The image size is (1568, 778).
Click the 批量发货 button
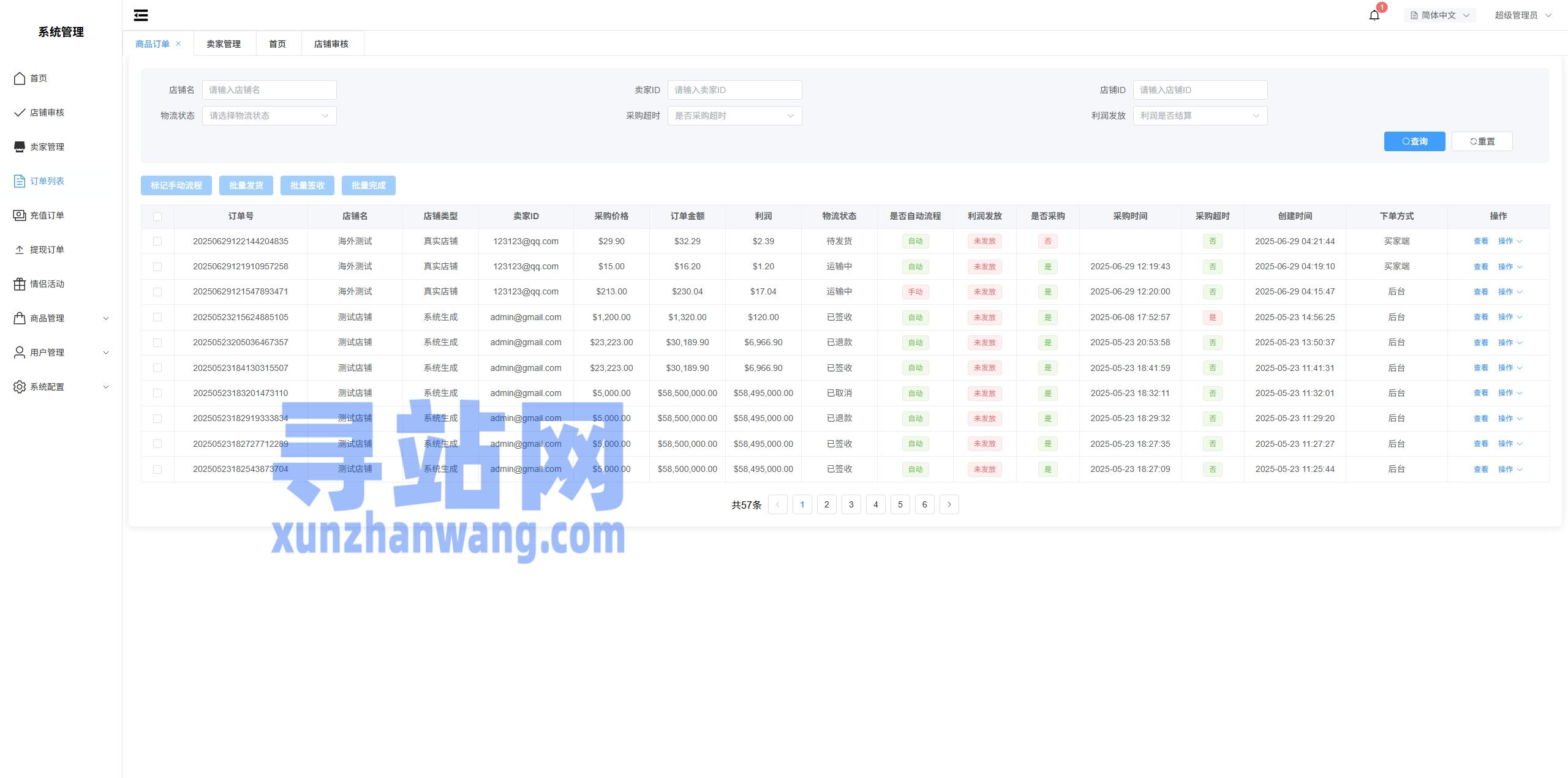[246, 185]
